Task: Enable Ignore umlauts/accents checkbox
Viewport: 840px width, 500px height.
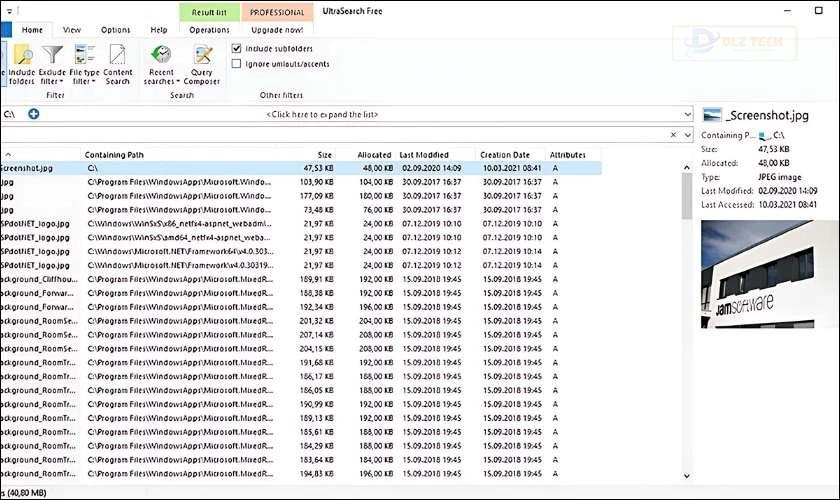Action: pos(237,64)
